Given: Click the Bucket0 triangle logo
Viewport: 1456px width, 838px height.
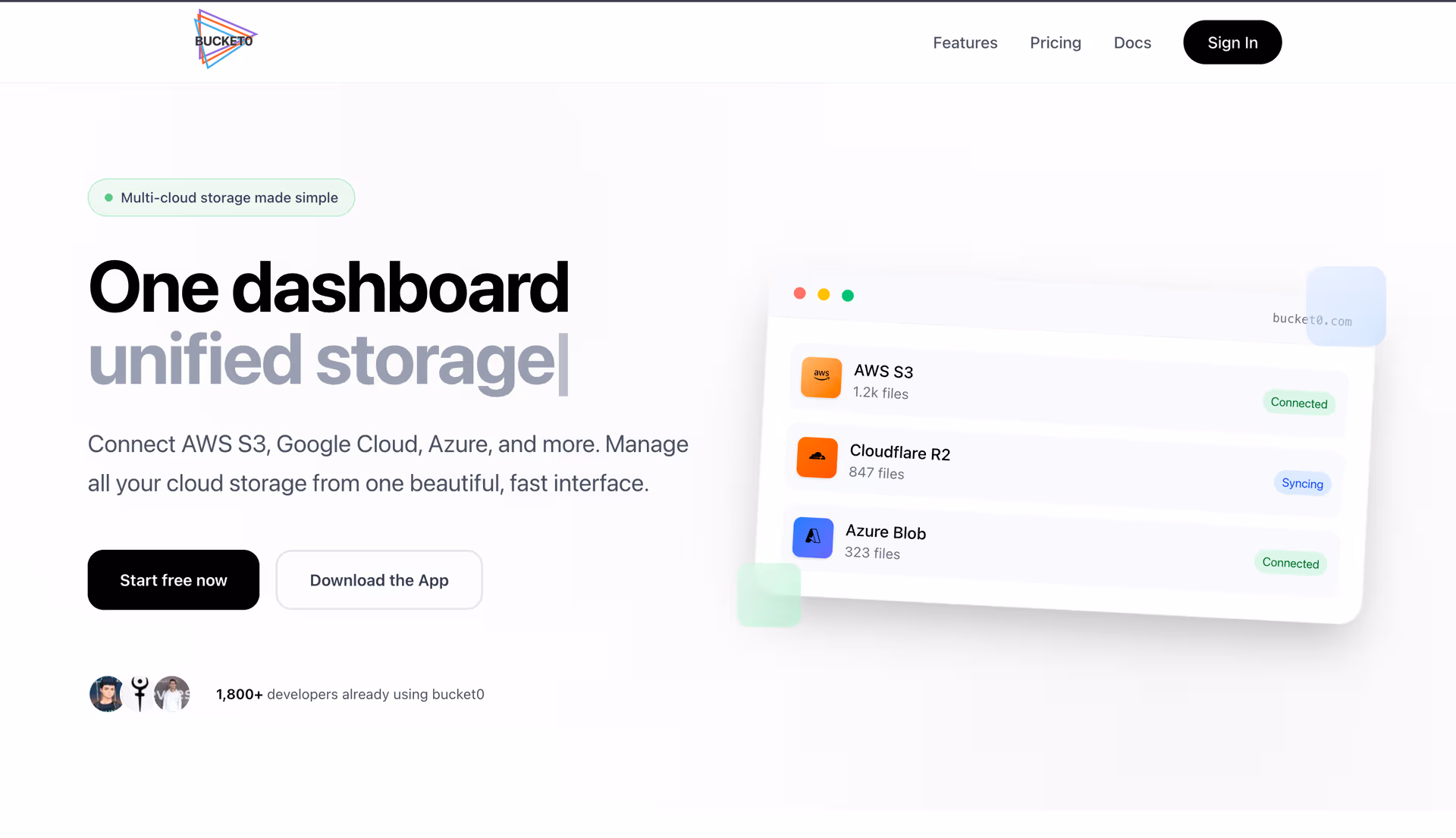Looking at the screenshot, I should (224, 39).
